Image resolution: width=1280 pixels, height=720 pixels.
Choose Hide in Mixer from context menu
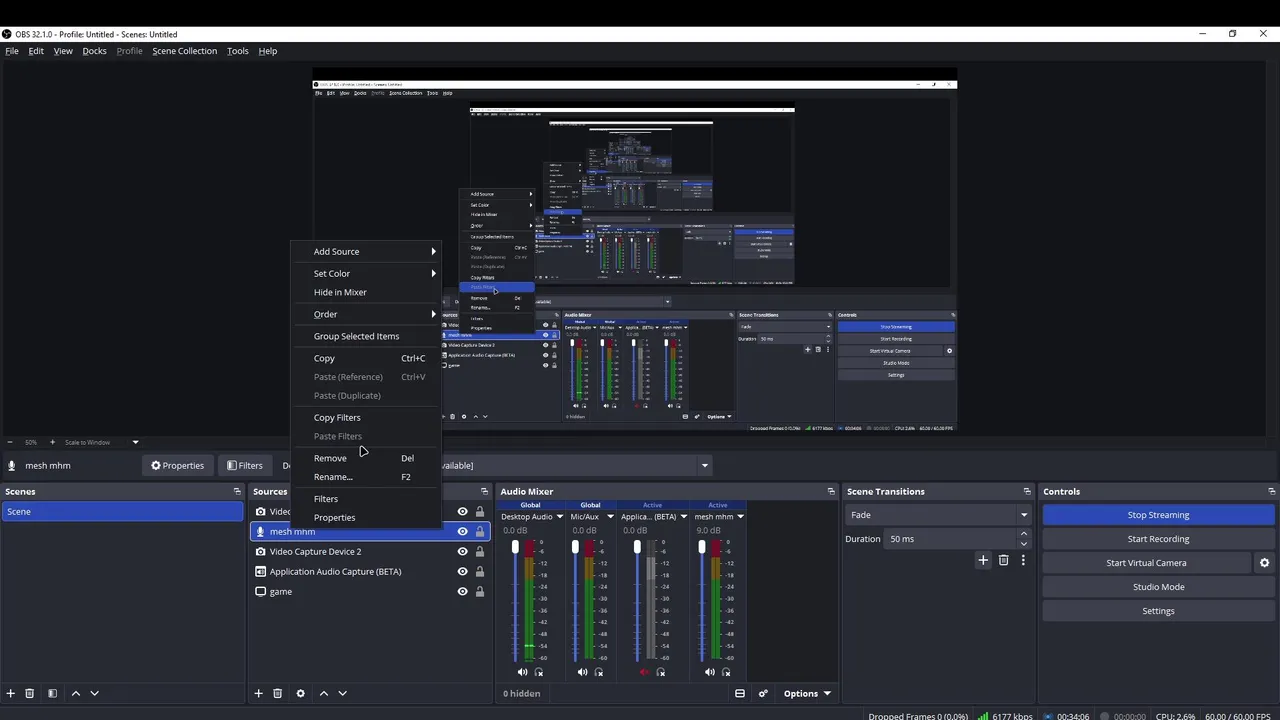340,292
